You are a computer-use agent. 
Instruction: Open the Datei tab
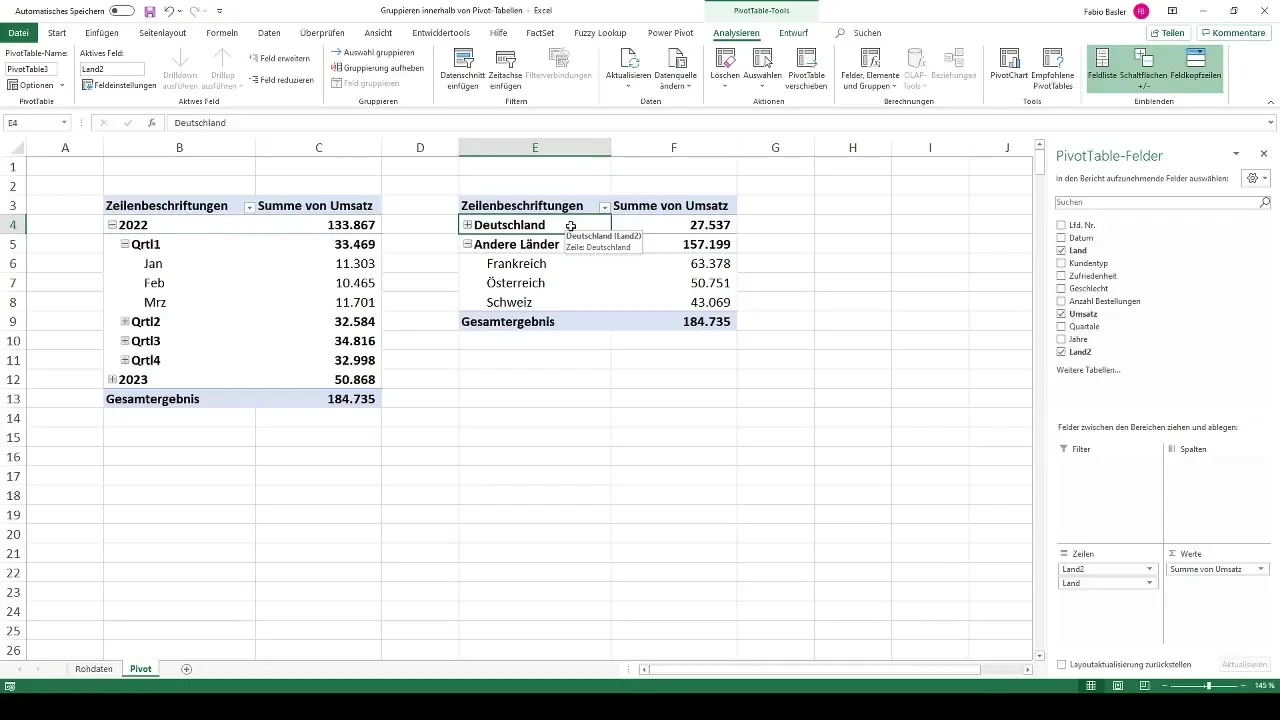tap(18, 33)
